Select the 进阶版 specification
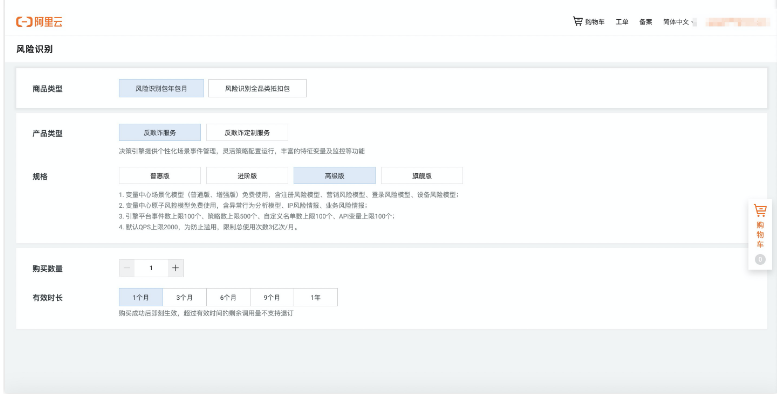The width and height of the screenshot is (777, 394). pos(247,175)
